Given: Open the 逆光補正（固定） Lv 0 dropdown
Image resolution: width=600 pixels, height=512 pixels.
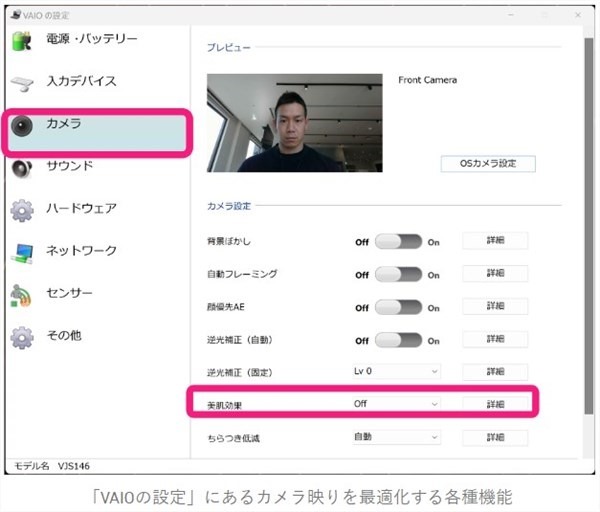Looking at the screenshot, I should (x=396, y=371).
